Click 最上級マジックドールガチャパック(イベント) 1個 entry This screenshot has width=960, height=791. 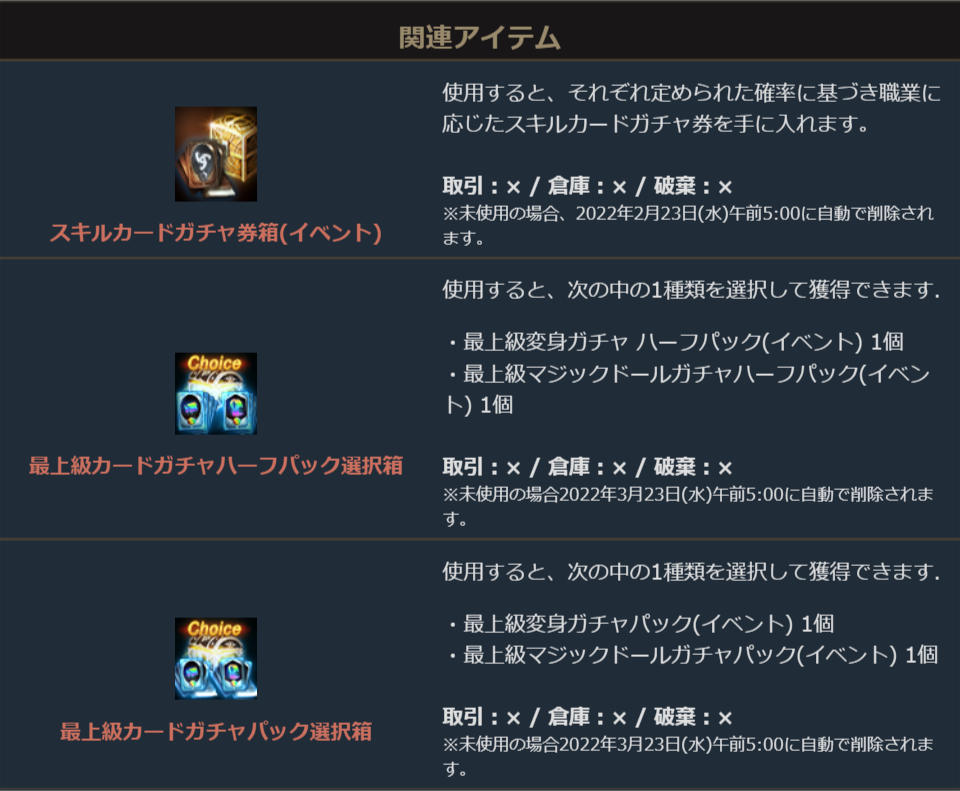(692, 655)
